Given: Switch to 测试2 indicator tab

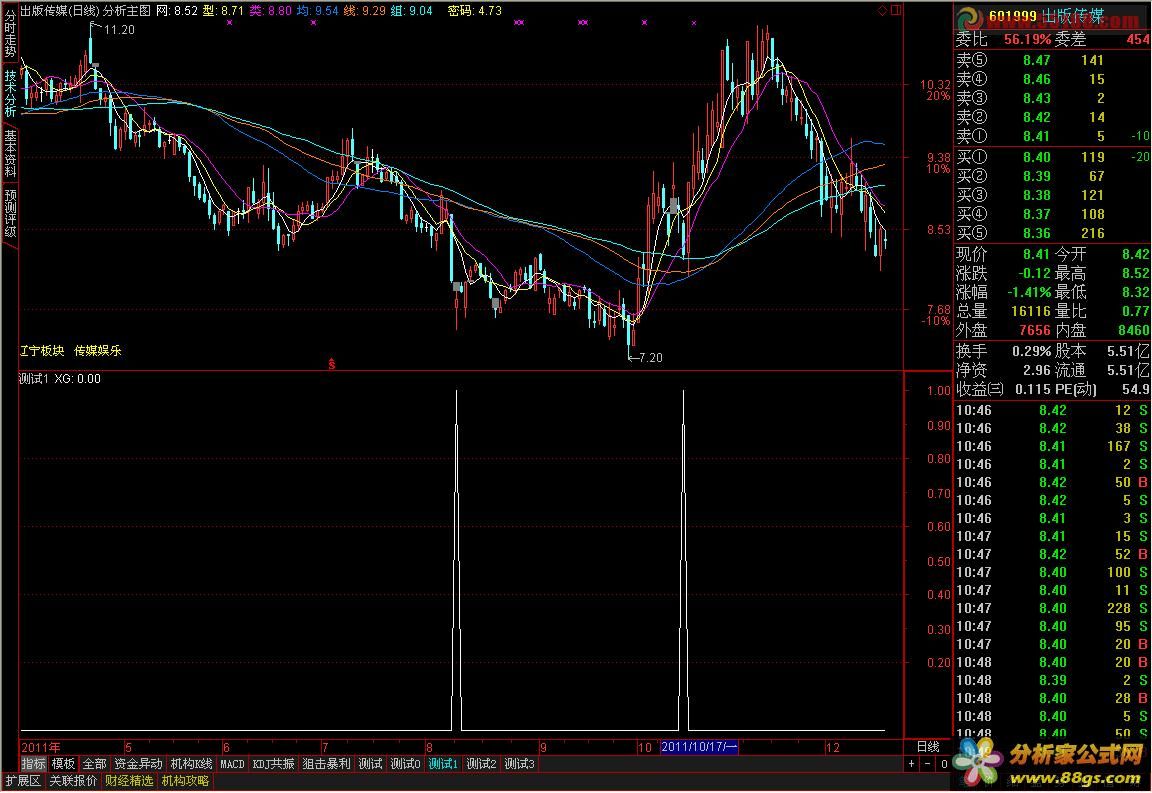Looking at the screenshot, I should coord(481,764).
